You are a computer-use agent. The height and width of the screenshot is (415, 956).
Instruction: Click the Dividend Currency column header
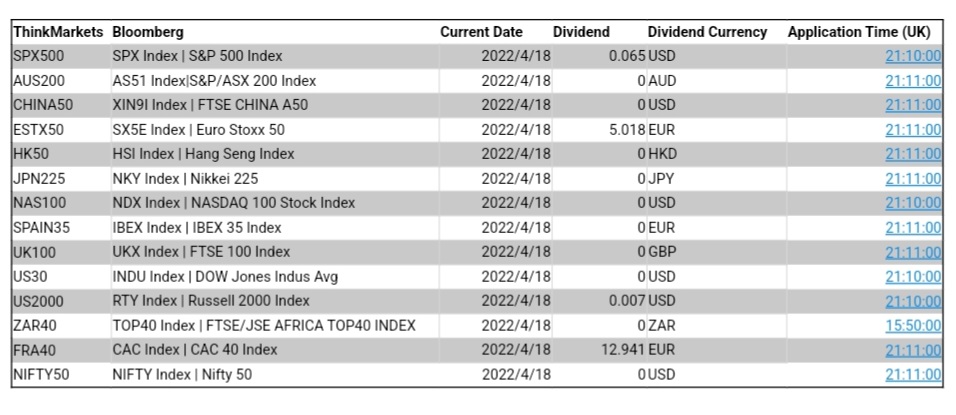coord(707,32)
